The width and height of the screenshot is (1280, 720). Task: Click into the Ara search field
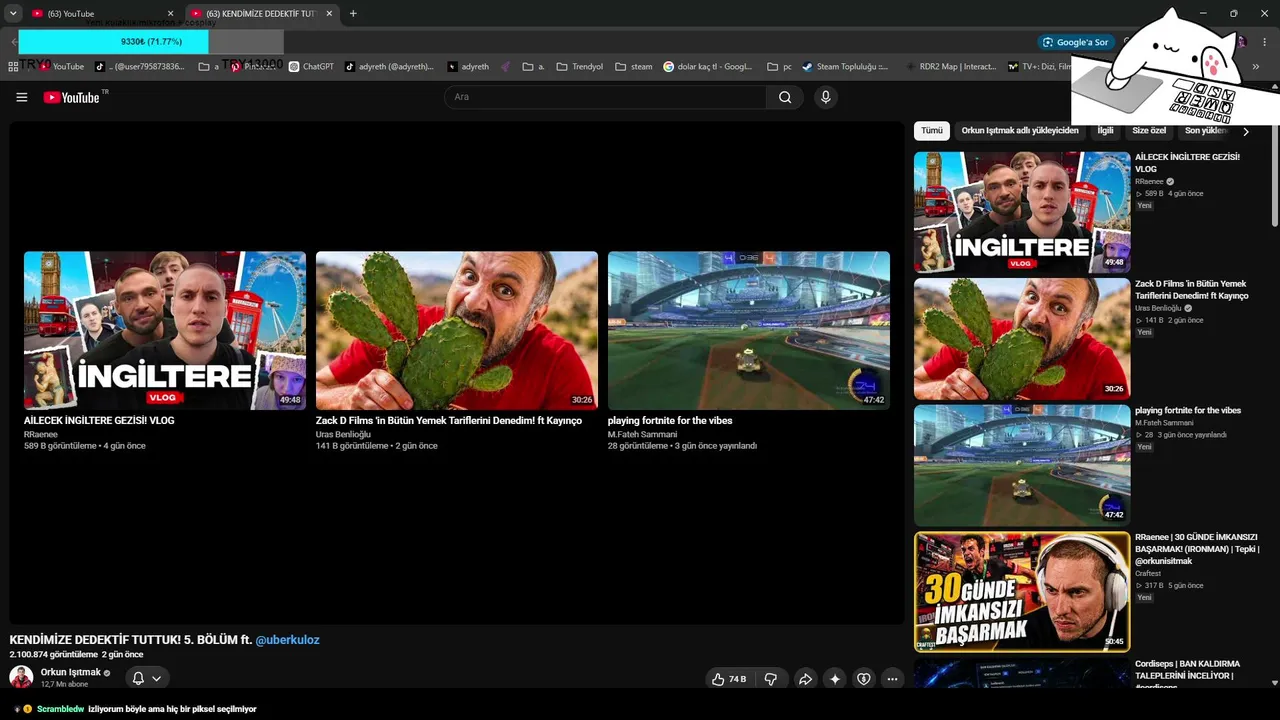tap(606, 97)
